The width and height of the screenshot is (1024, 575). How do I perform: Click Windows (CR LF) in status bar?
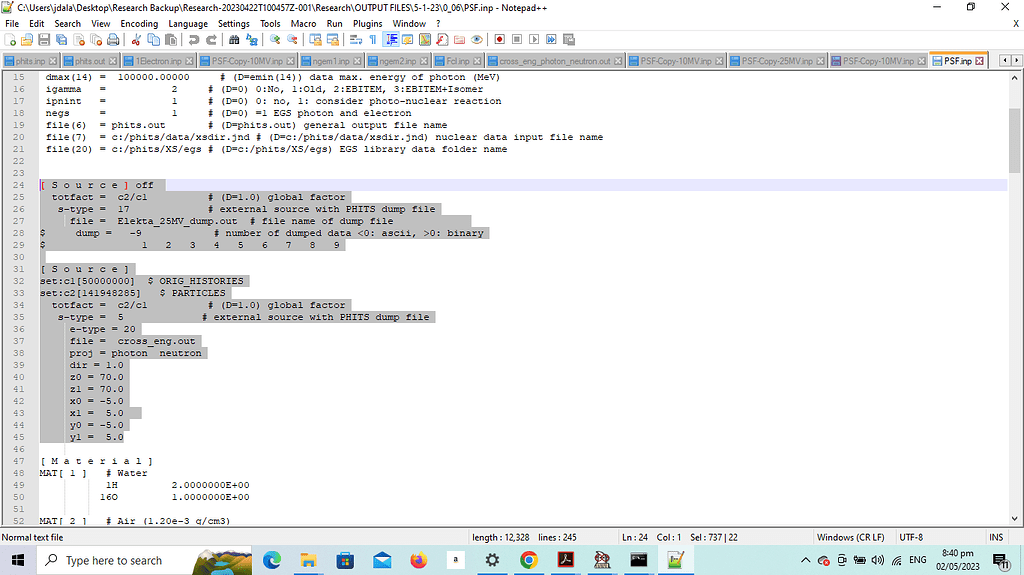click(x=850, y=537)
